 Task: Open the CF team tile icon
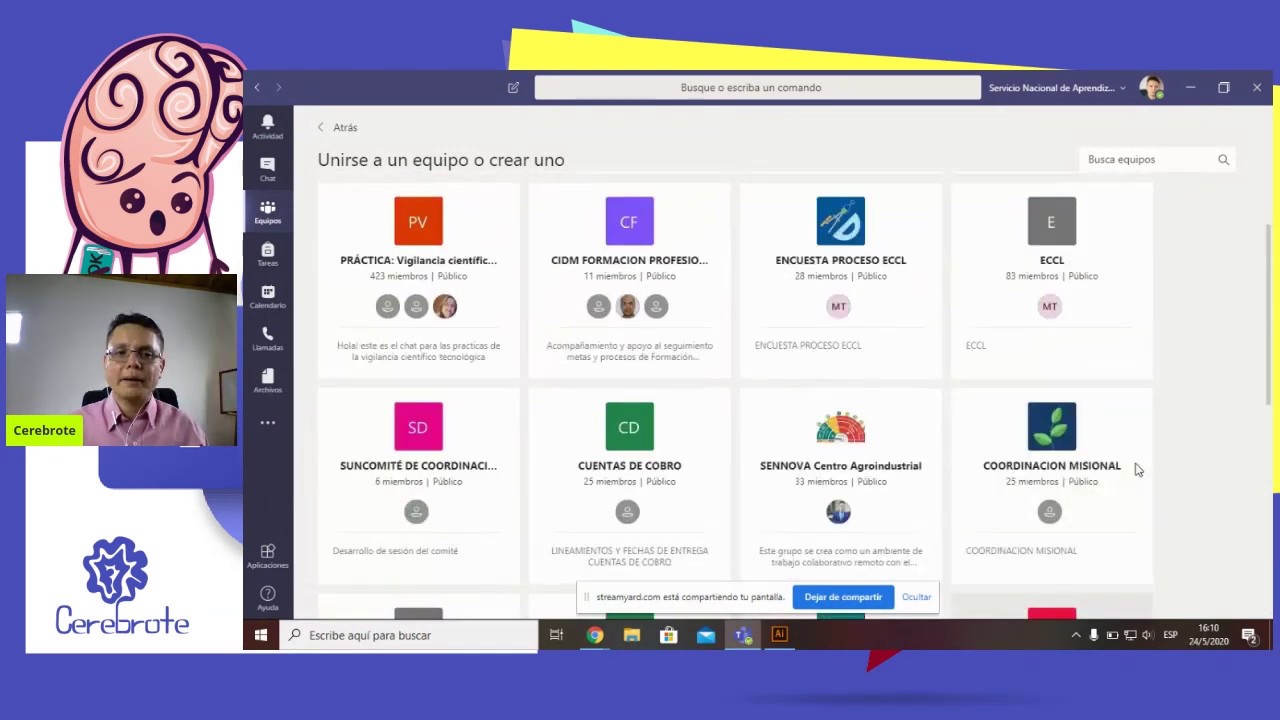click(629, 221)
